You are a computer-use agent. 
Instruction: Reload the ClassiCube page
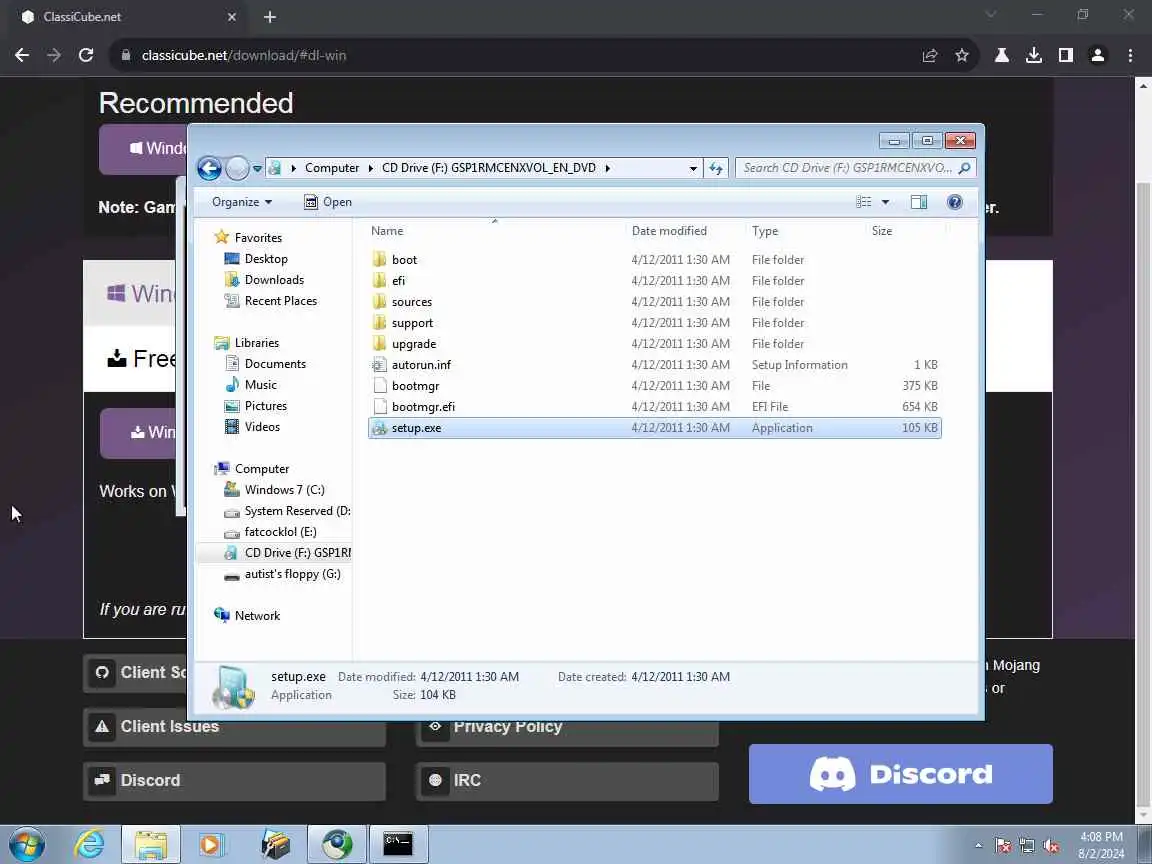[x=86, y=55]
